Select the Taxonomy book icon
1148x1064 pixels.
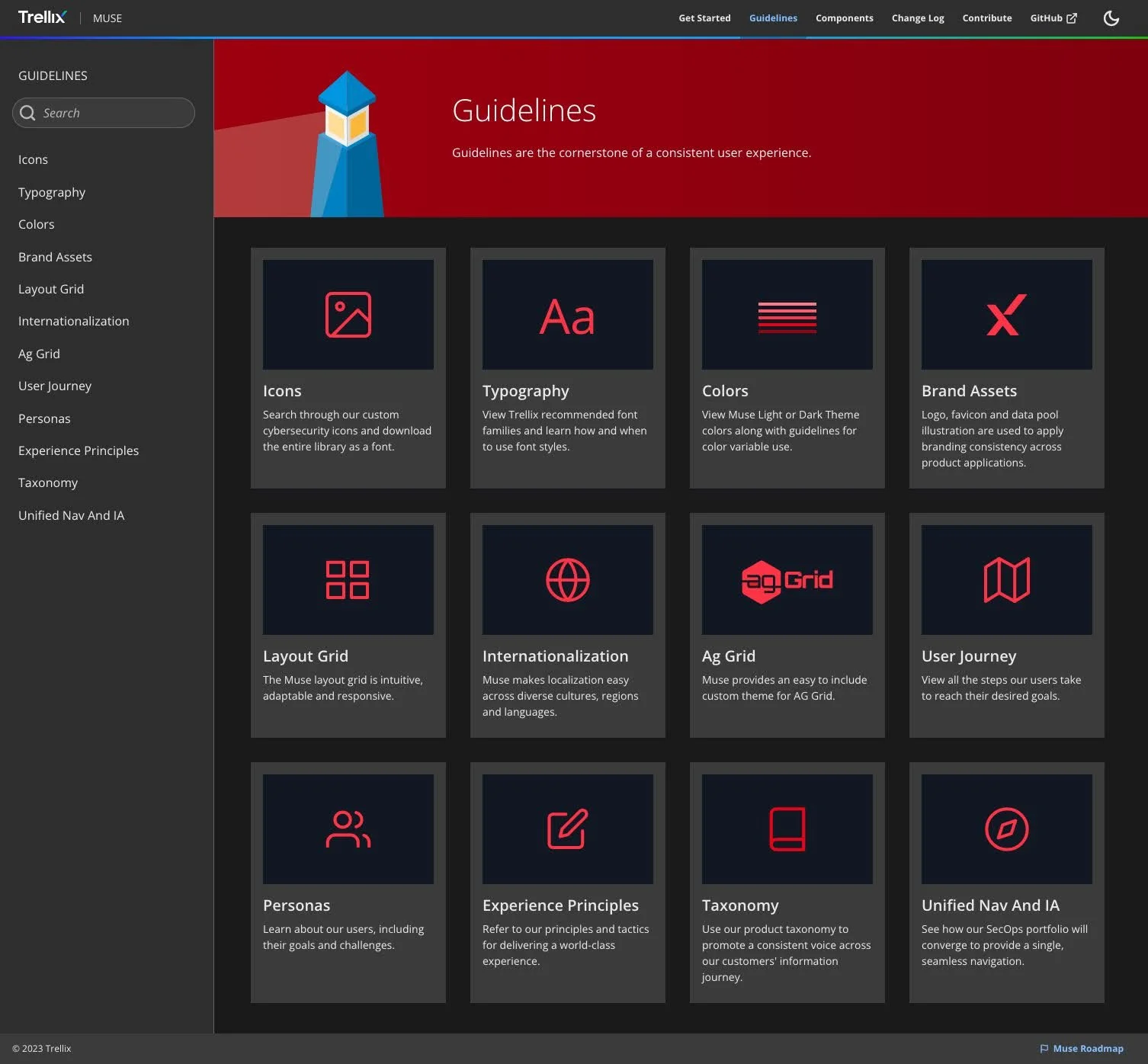pos(787,829)
